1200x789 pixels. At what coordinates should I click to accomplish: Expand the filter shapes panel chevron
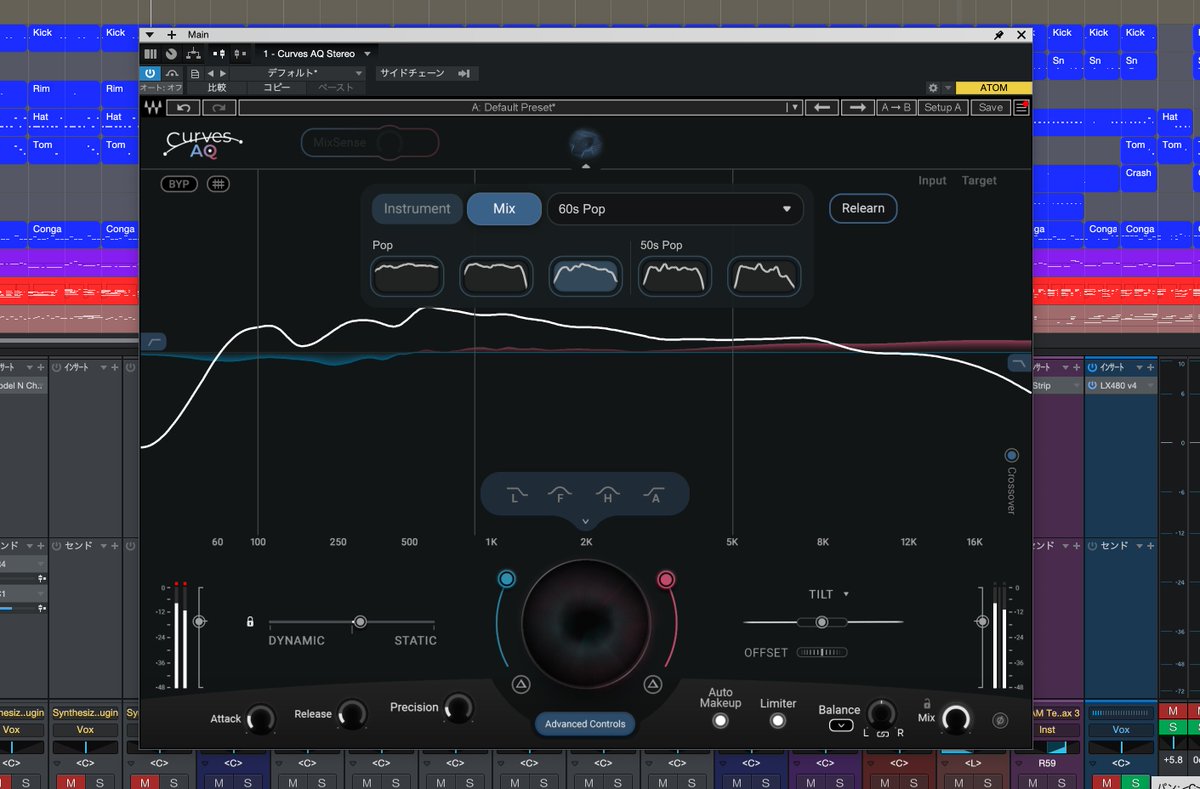pos(585,521)
